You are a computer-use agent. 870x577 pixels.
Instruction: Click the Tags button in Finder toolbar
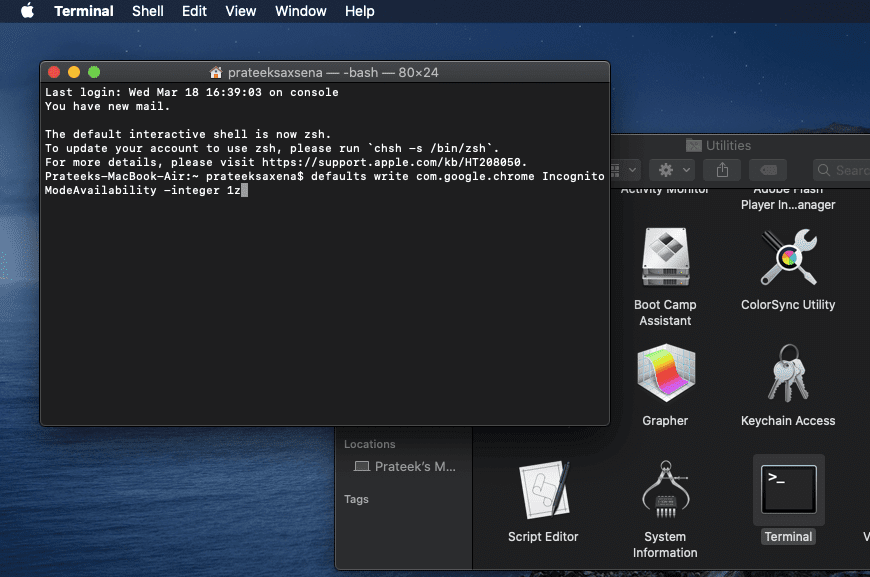[767, 170]
